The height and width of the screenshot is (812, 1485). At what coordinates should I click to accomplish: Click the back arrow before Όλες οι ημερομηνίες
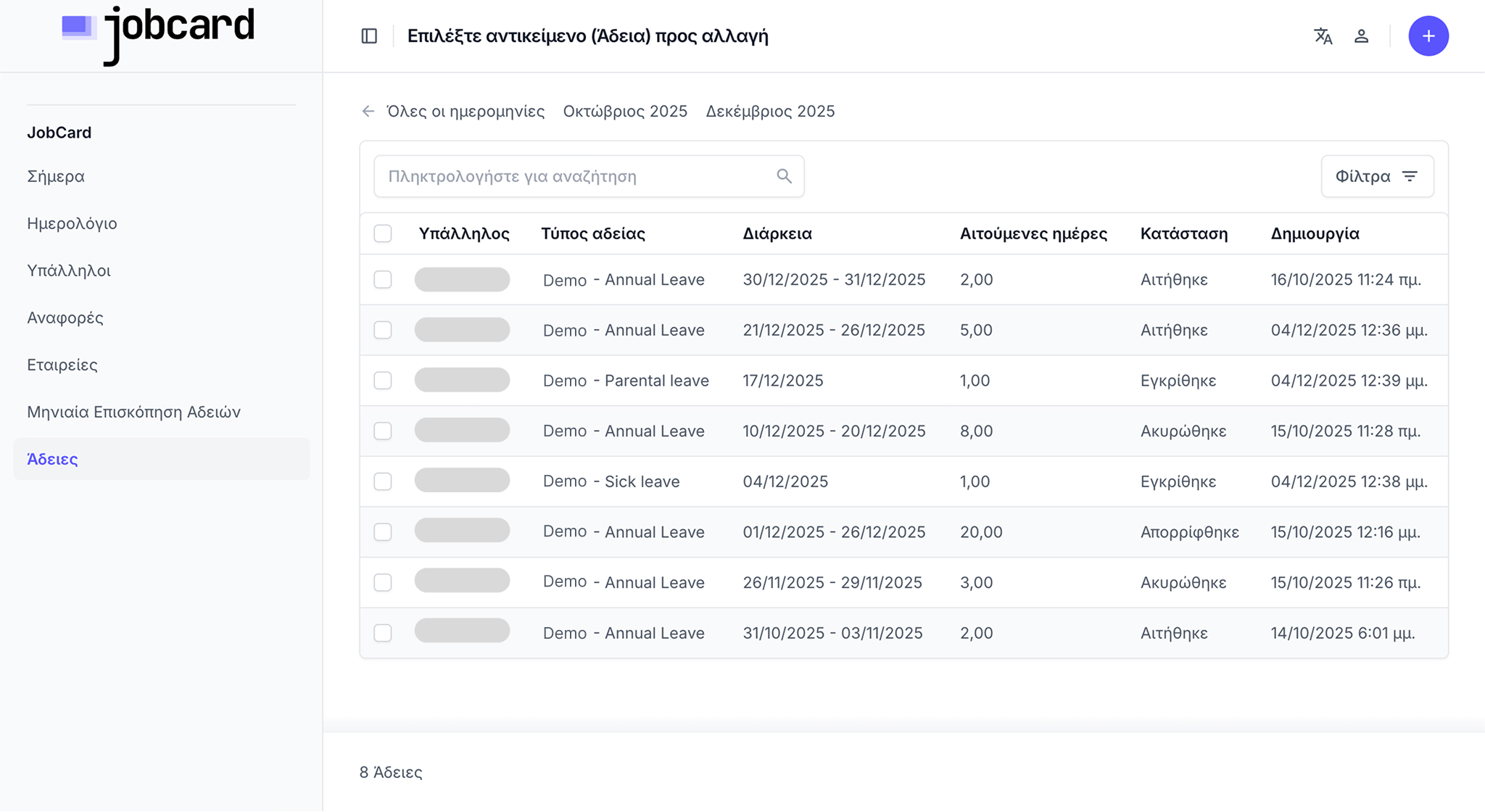[368, 111]
